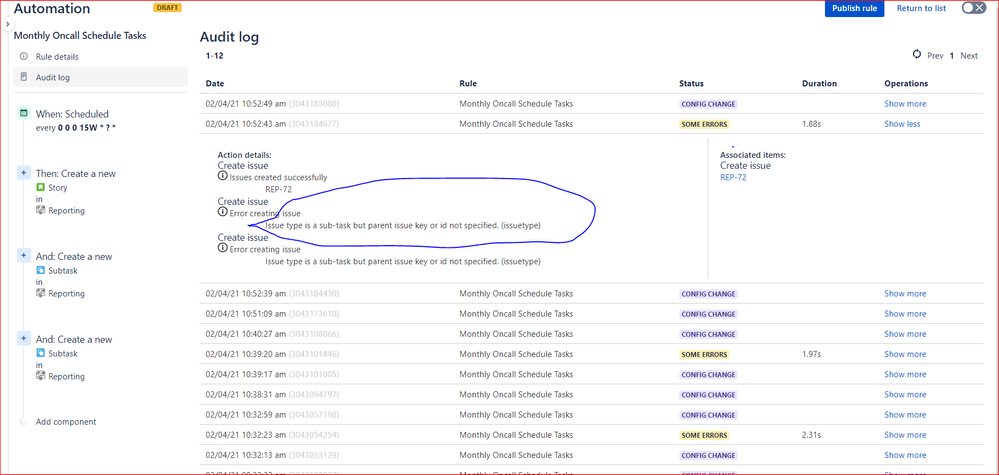
Task: Click the CONFIG CHANGE badge at 10:52:49 am
Action: click(x=708, y=104)
